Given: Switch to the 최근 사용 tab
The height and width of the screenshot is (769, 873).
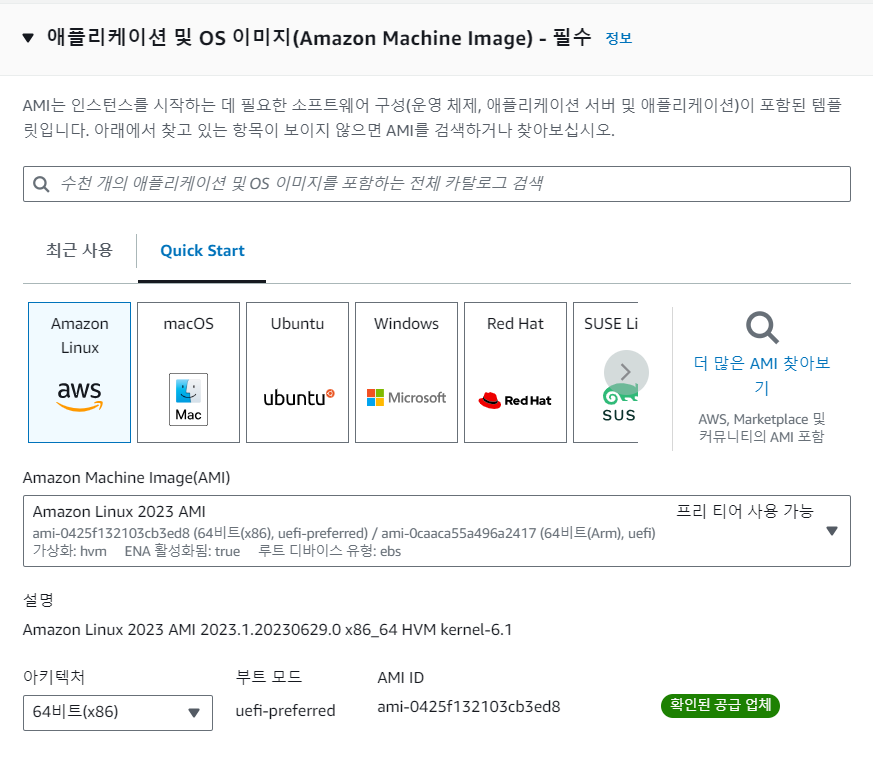Looking at the screenshot, I should 79,250.
